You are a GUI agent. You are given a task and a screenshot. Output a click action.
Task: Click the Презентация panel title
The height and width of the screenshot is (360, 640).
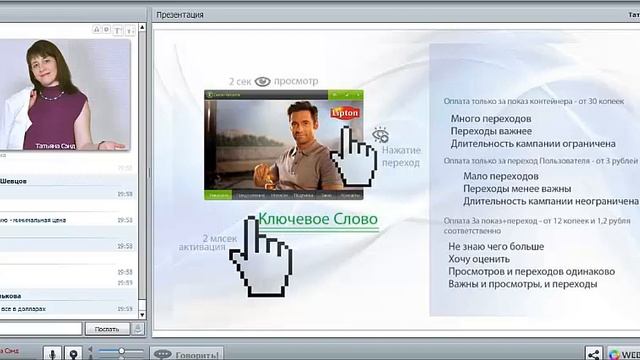(x=180, y=15)
